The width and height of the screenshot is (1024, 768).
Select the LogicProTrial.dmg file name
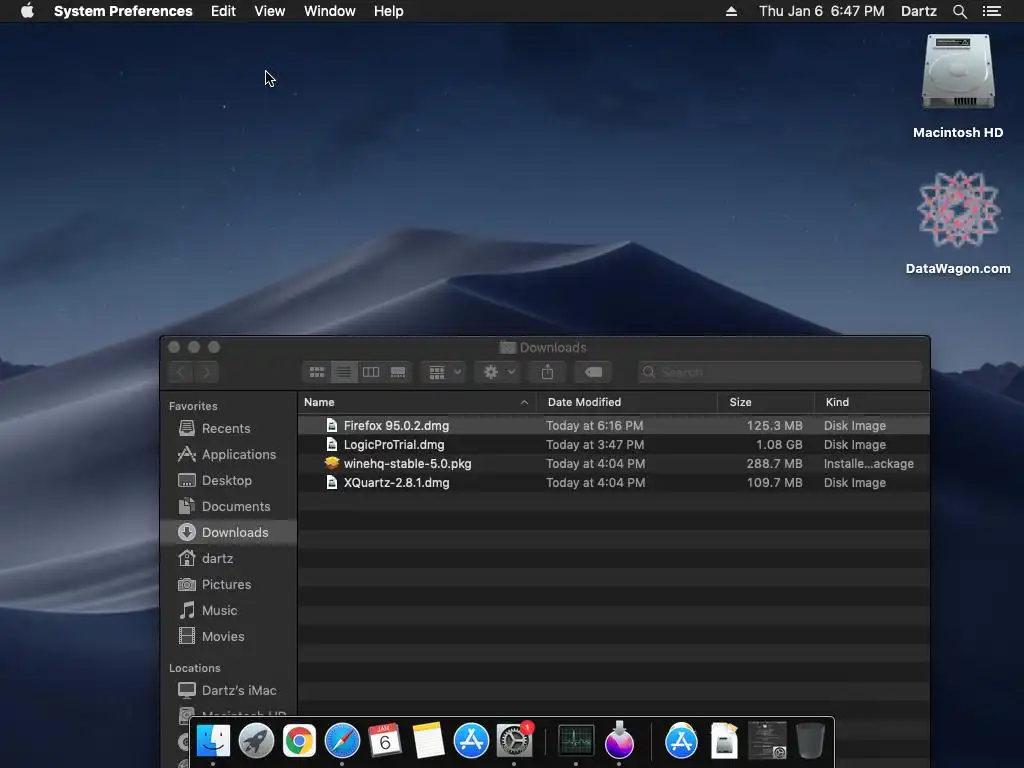tap(394, 445)
